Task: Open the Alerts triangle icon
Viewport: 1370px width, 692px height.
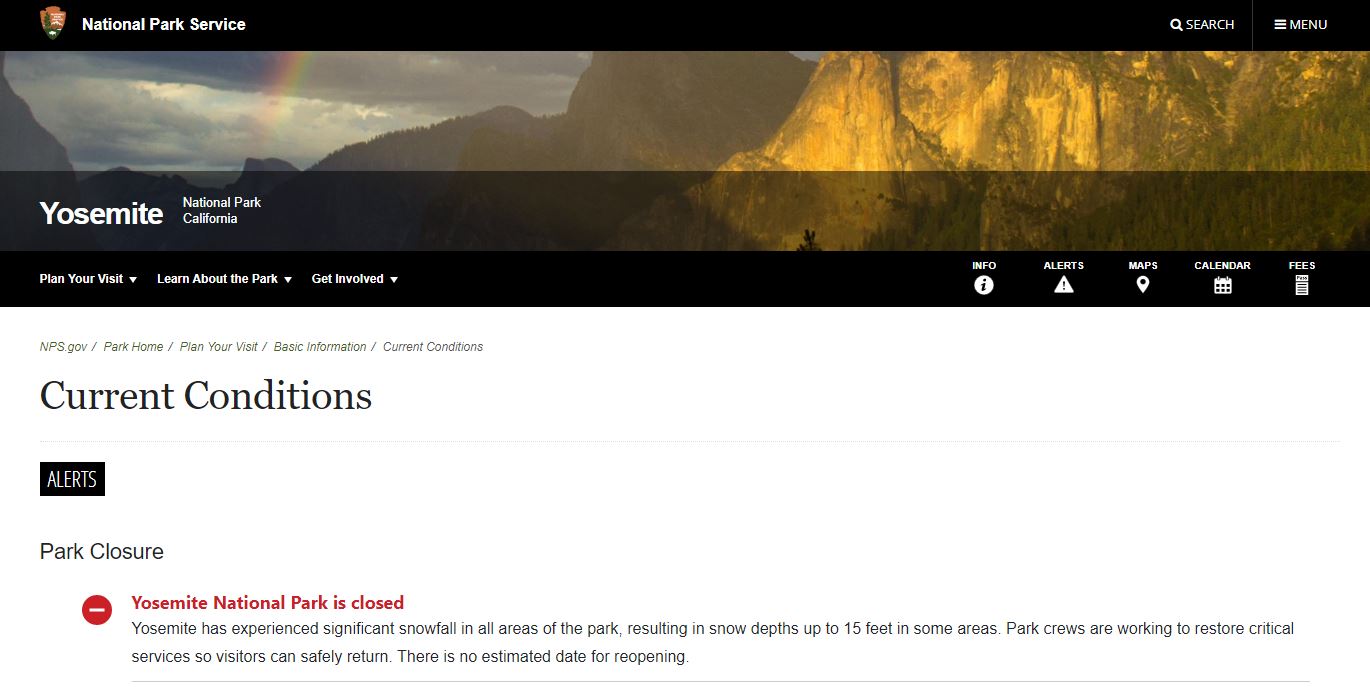Action: pos(1063,285)
